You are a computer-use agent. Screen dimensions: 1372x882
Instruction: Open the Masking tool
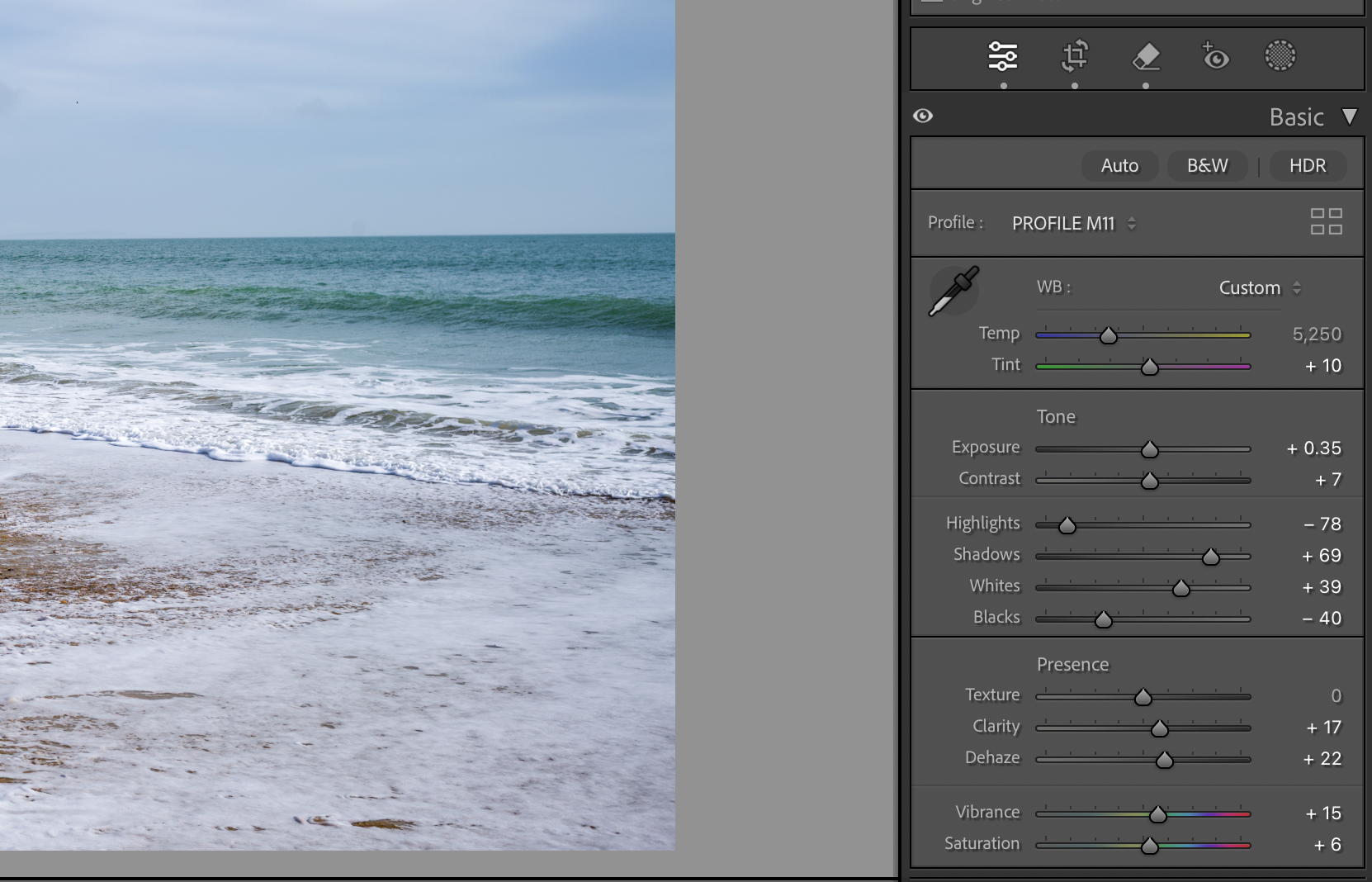[x=1280, y=56]
